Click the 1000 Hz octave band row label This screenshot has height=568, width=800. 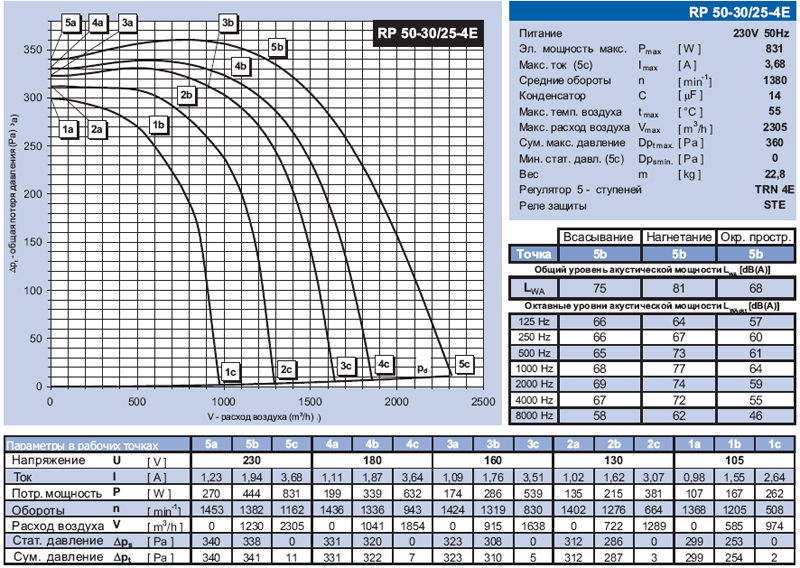point(533,368)
